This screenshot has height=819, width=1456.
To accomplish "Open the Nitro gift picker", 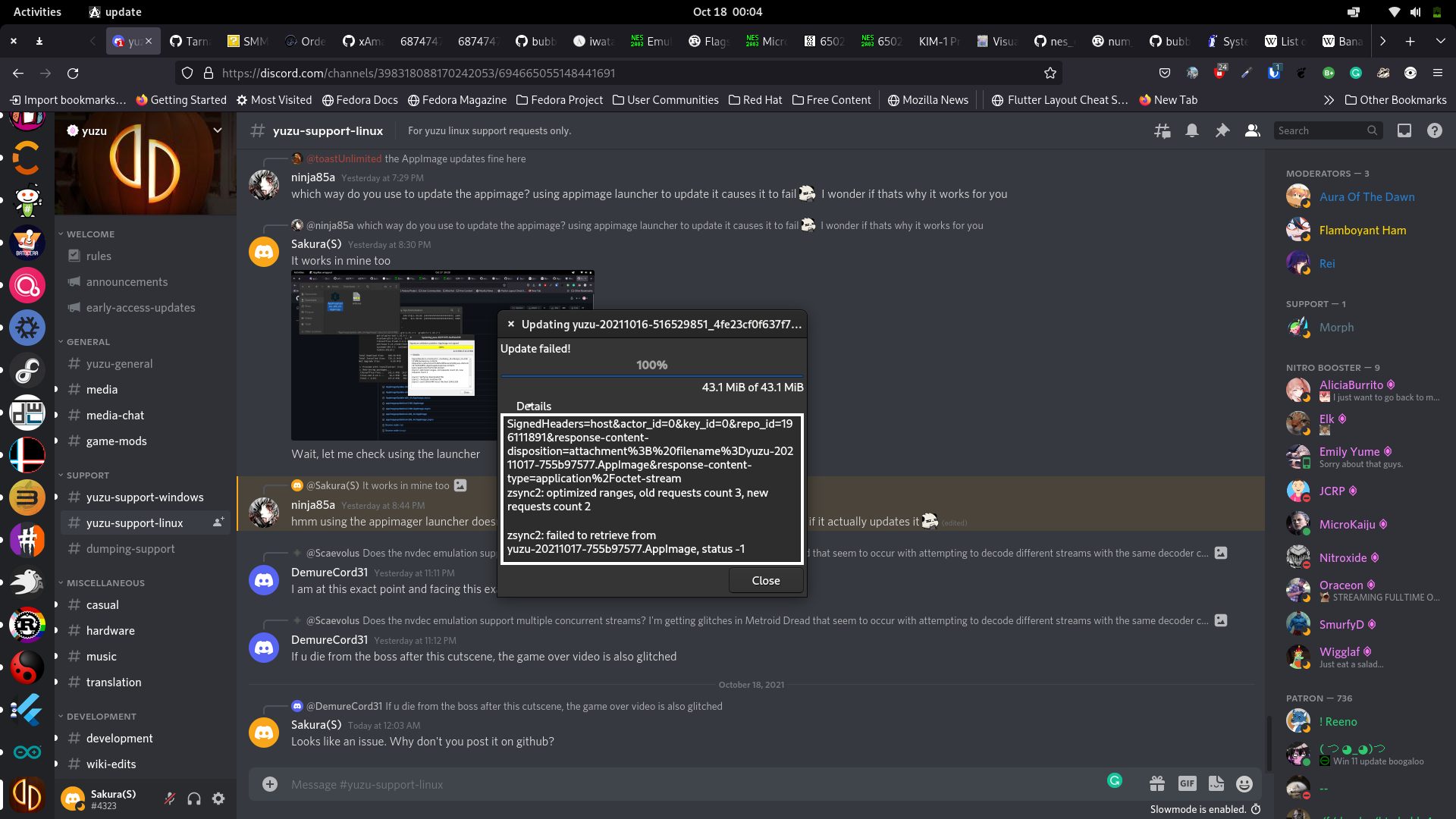I will [1156, 783].
